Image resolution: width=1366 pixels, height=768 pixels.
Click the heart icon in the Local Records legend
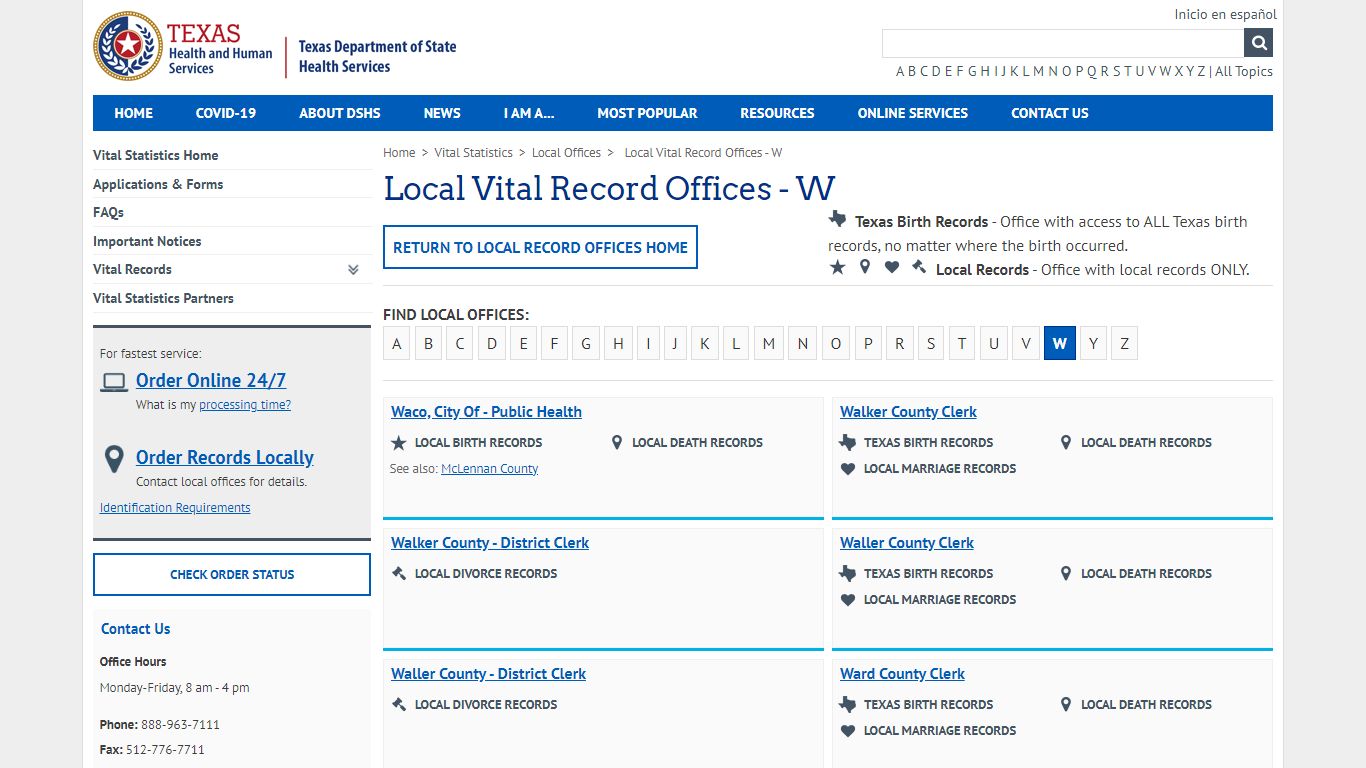(x=892, y=267)
